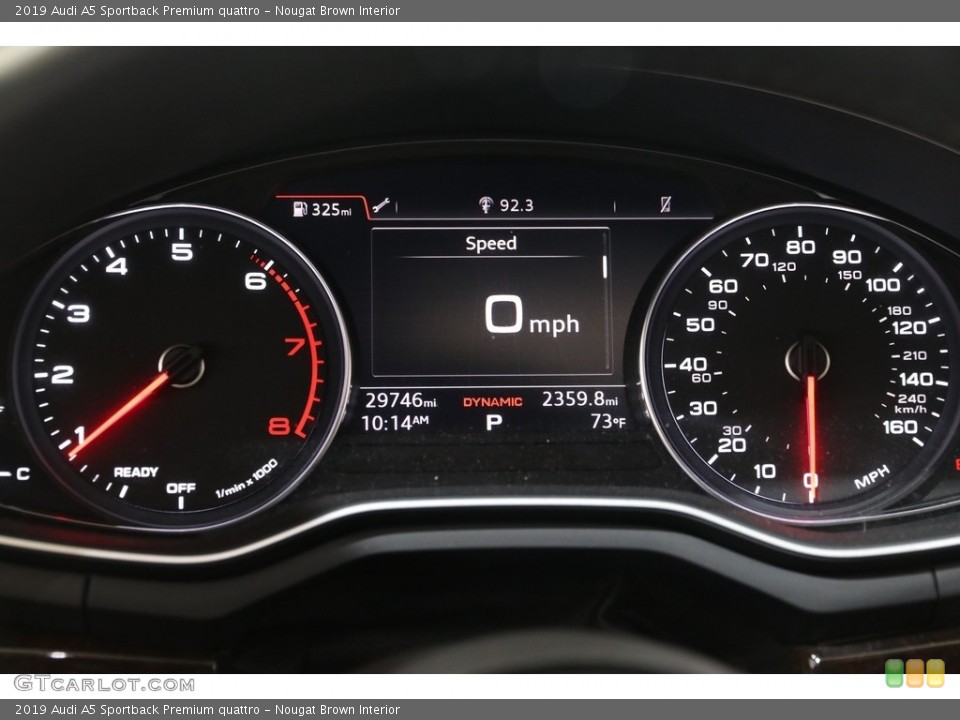
Task: Click the 1/min x 1000 unit label
Action: point(247,478)
